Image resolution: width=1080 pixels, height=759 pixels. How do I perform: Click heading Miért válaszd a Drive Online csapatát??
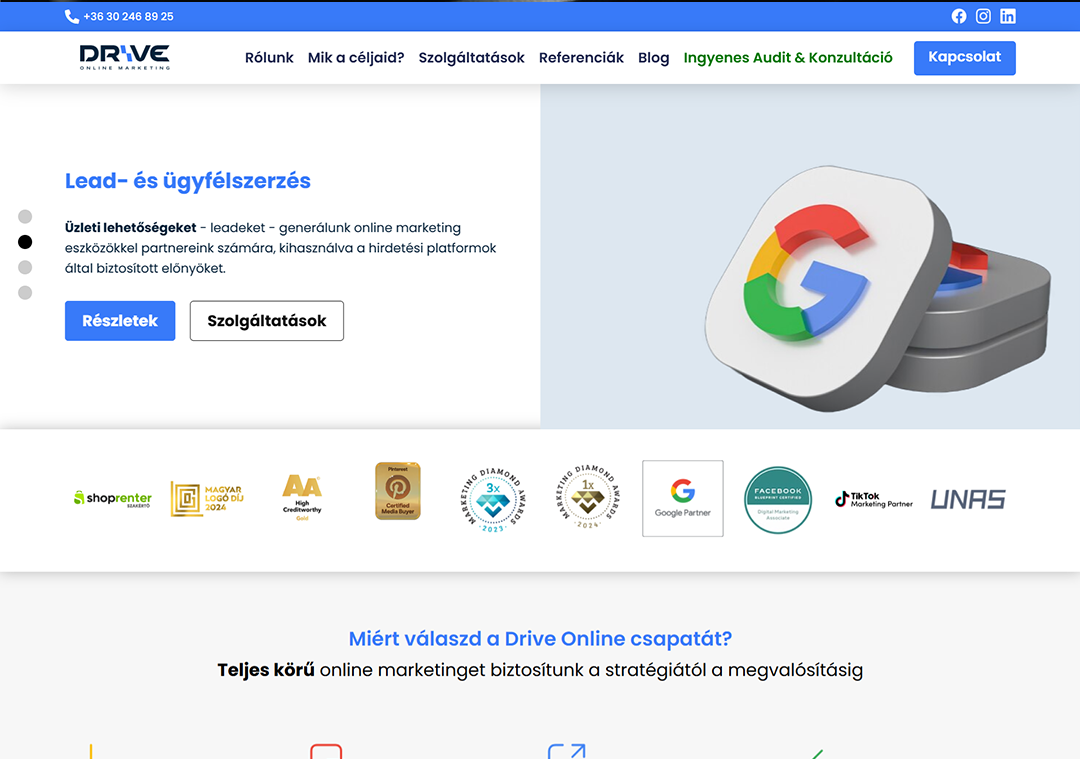pos(540,639)
